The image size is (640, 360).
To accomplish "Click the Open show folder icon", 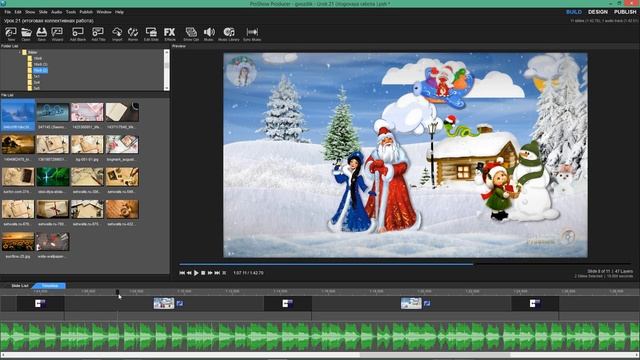I will coord(26,34).
